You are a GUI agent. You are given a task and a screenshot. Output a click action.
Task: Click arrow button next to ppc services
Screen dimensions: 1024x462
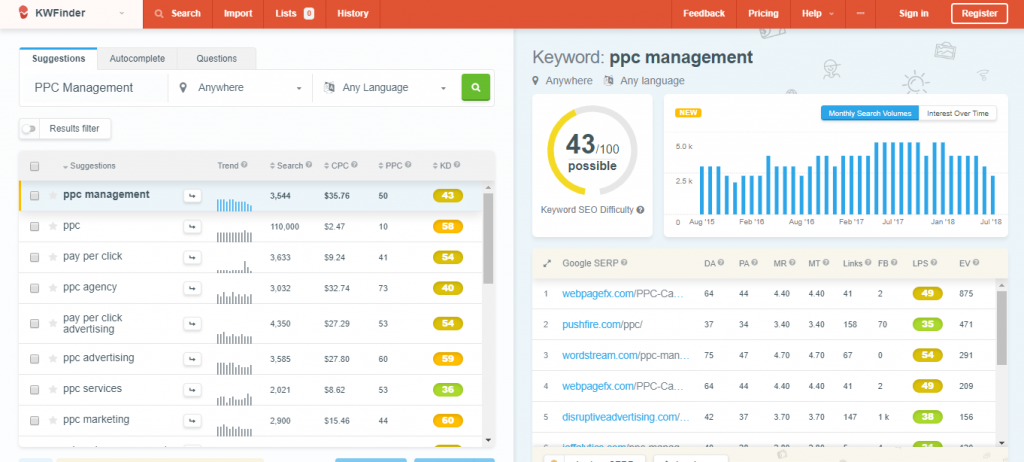(x=192, y=389)
